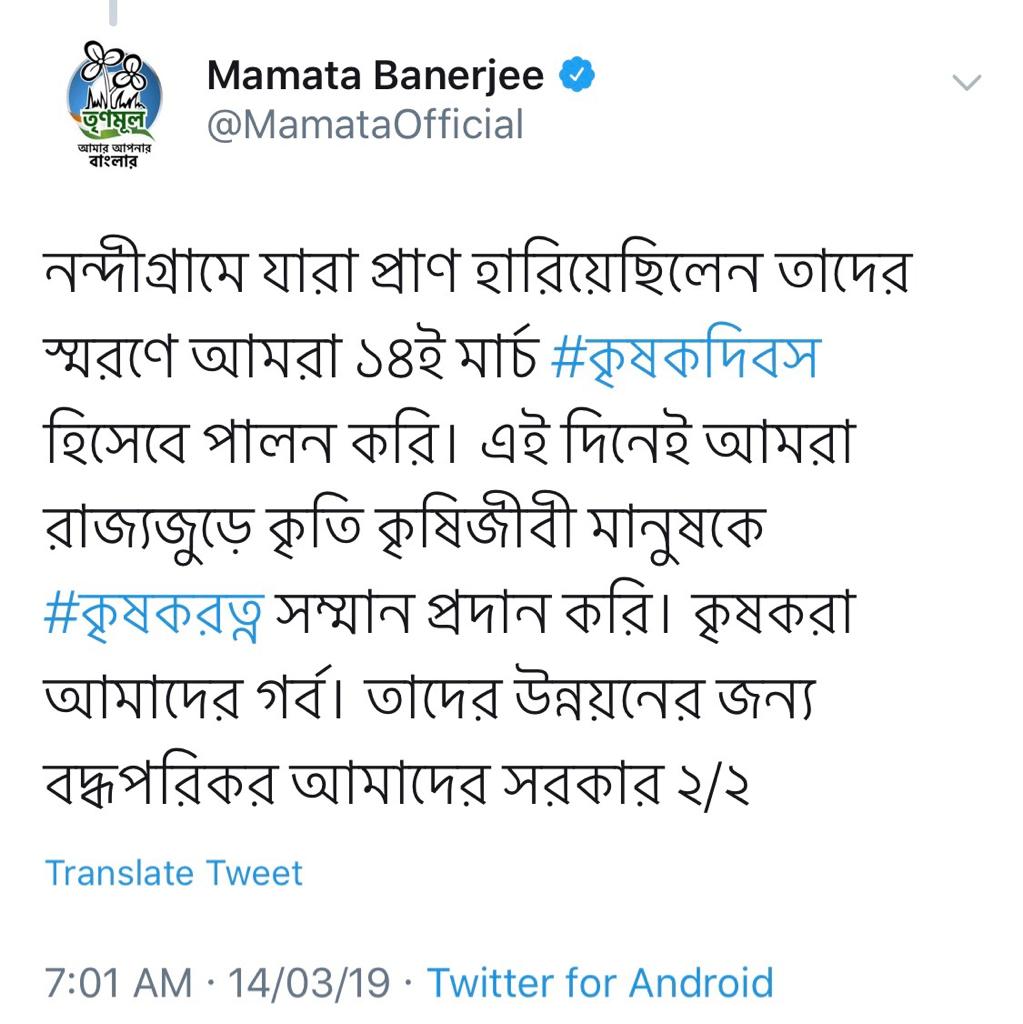
Task: Select the first line of tweet text
Action: point(477,271)
